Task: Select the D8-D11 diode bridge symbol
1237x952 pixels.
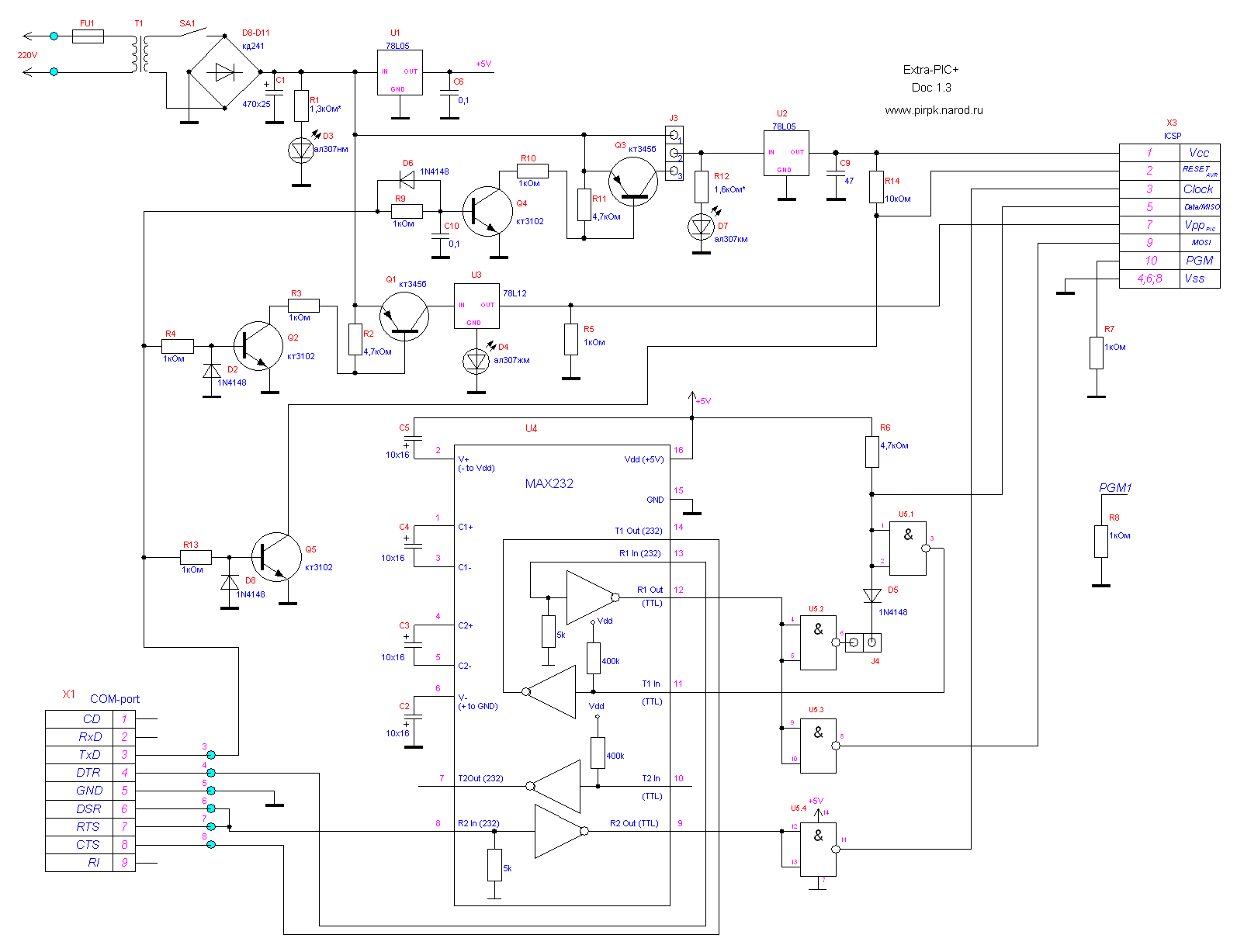Action: click(x=225, y=72)
